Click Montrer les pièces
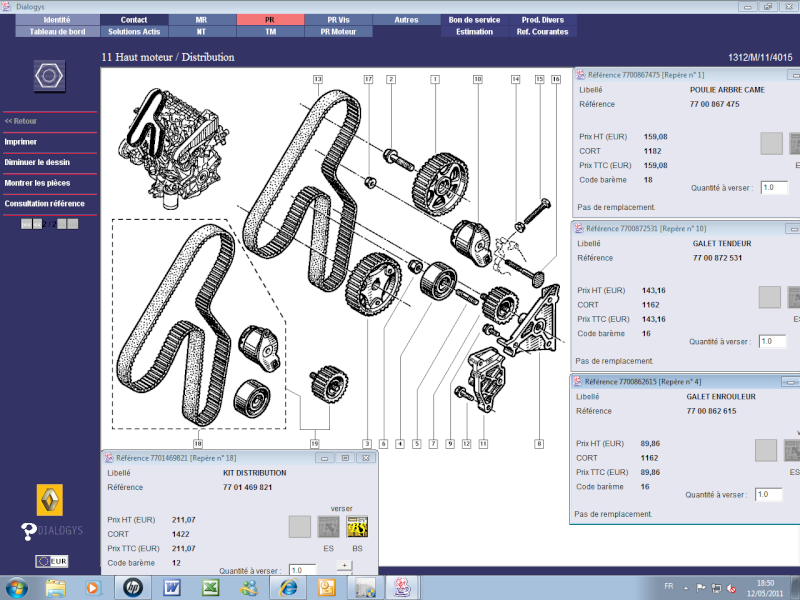Viewport: 800px width, 600px height. point(37,183)
